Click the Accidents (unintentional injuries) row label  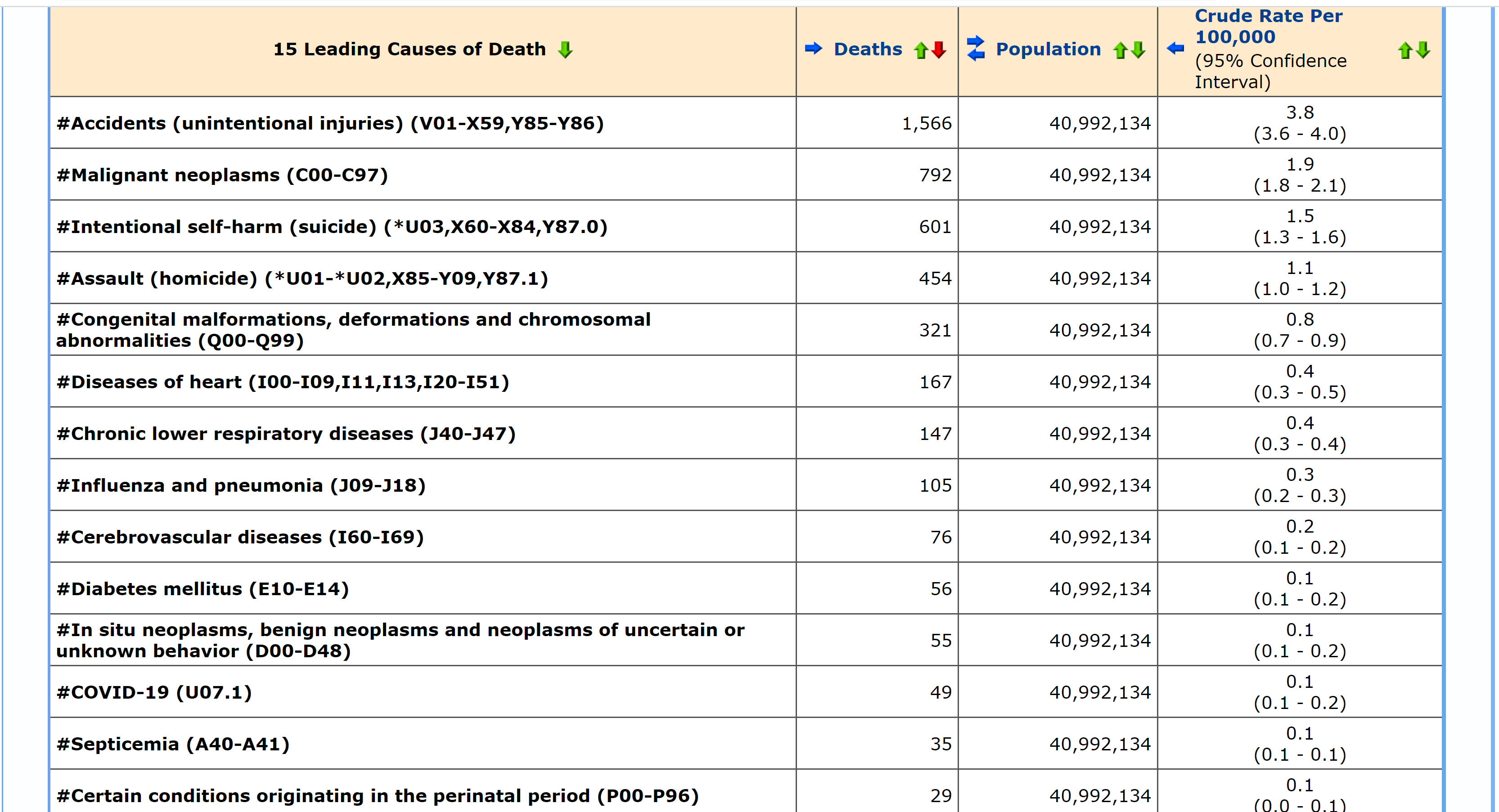coord(330,123)
